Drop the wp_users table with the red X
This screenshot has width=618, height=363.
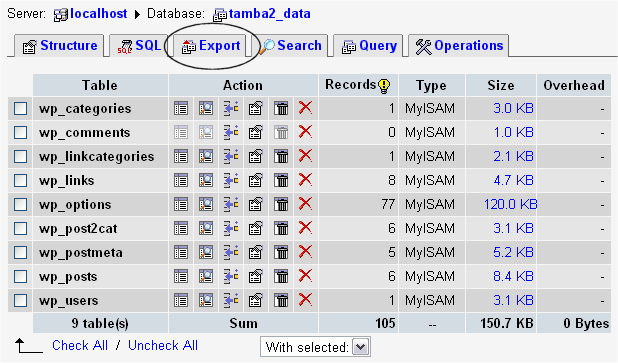tap(305, 300)
